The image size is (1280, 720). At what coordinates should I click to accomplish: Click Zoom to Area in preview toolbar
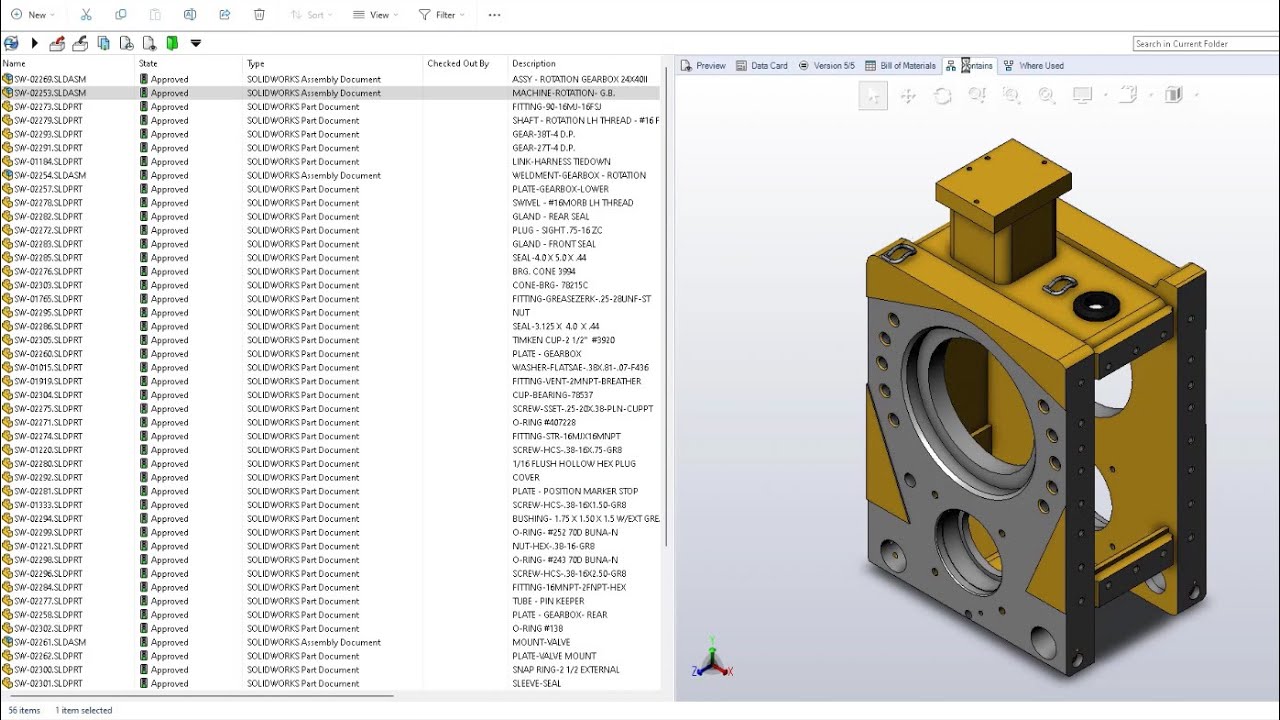(1011, 95)
